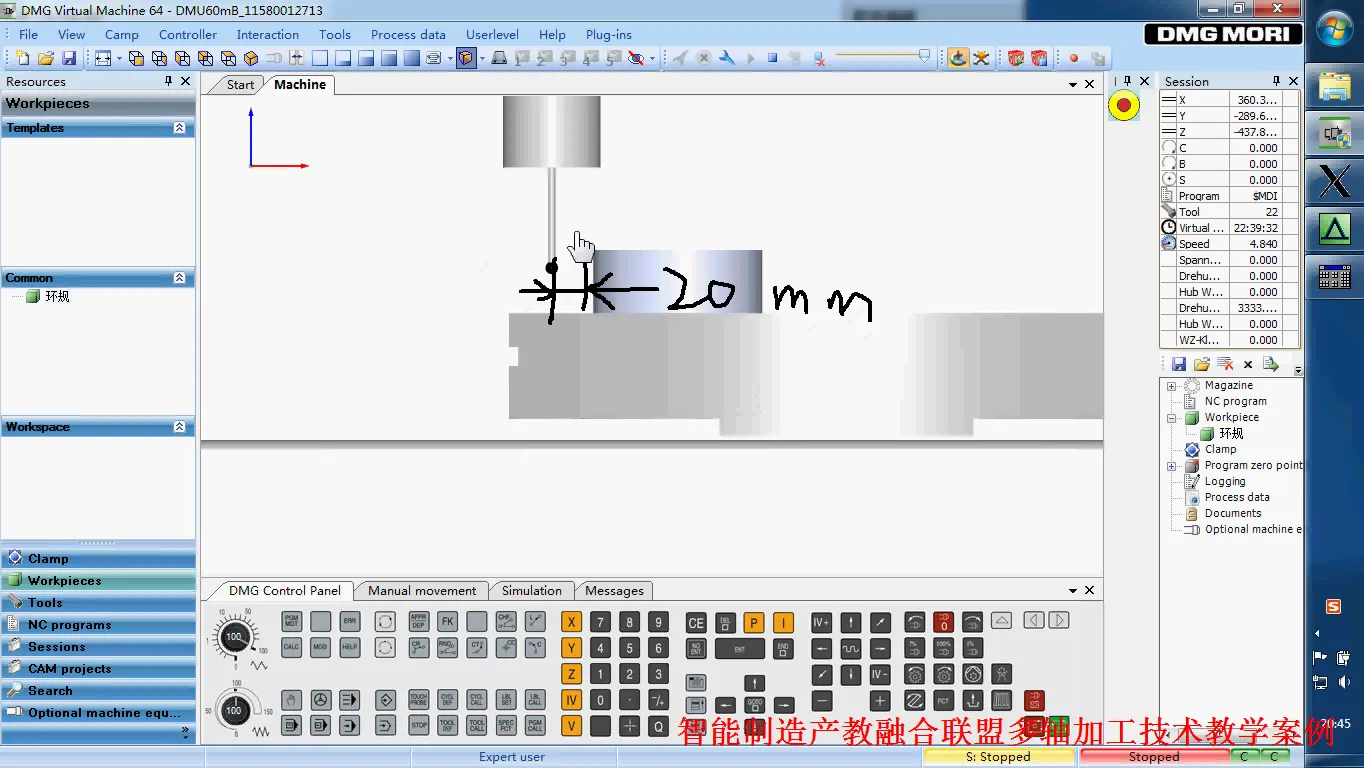The height and width of the screenshot is (768, 1364).
Task: Switch to the Manual movement tab
Action: (x=422, y=591)
